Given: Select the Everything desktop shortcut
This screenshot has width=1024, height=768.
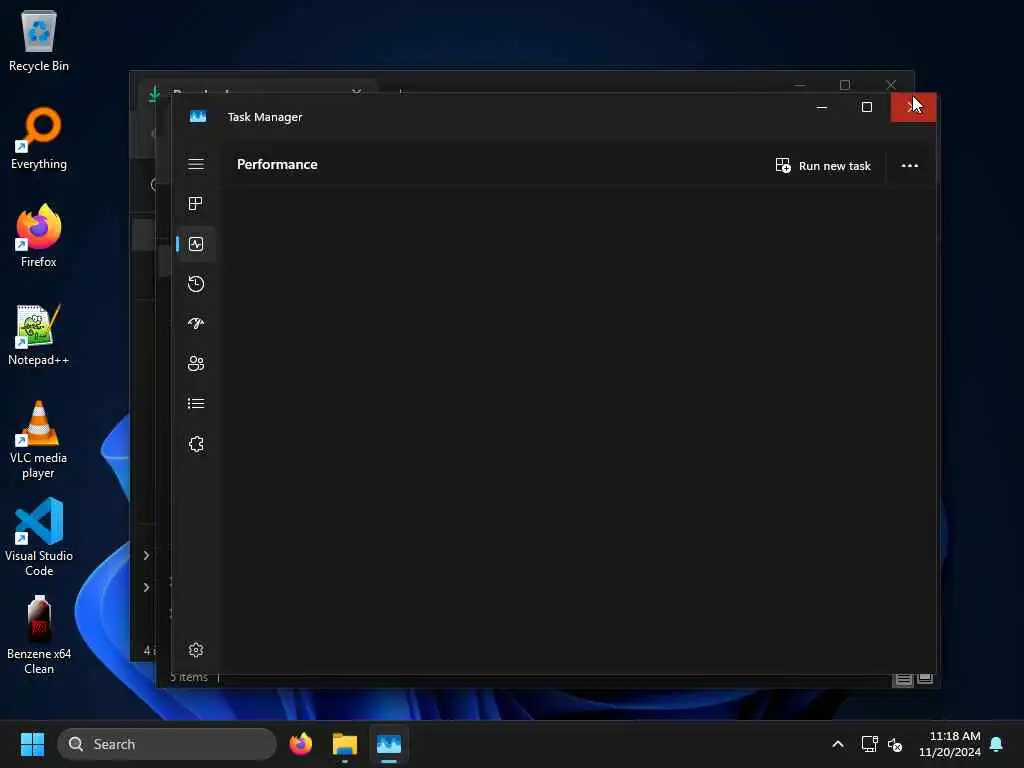Looking at the screenshot, I should 39,138.
